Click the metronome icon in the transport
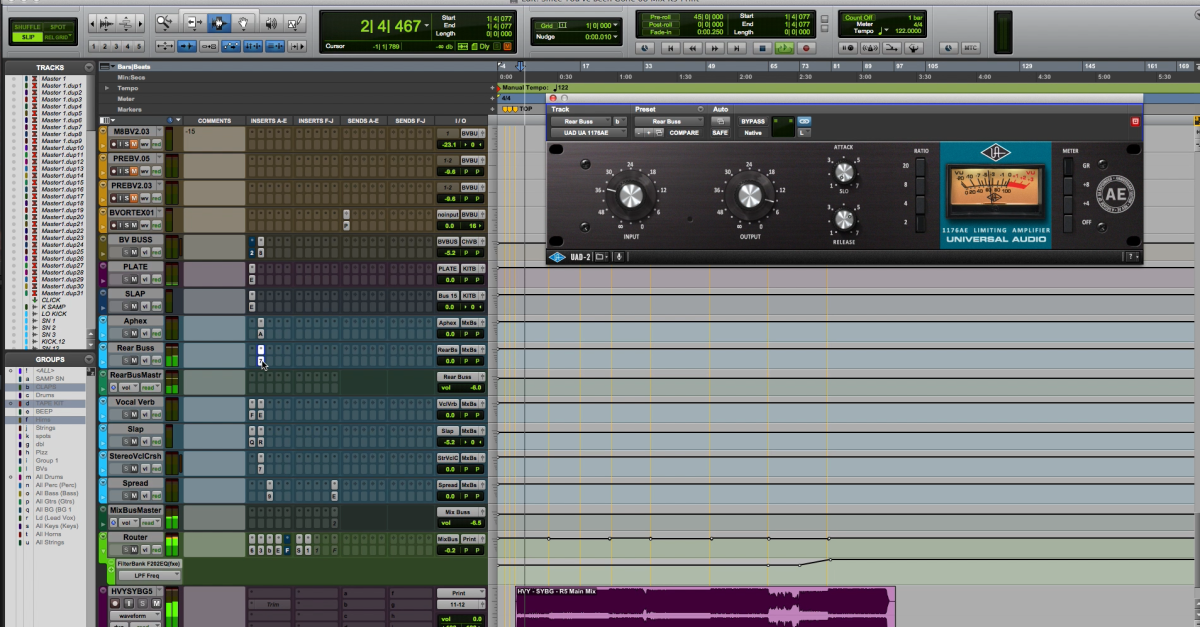Screen dimensions: 1200x627 (x=870, y=48)
